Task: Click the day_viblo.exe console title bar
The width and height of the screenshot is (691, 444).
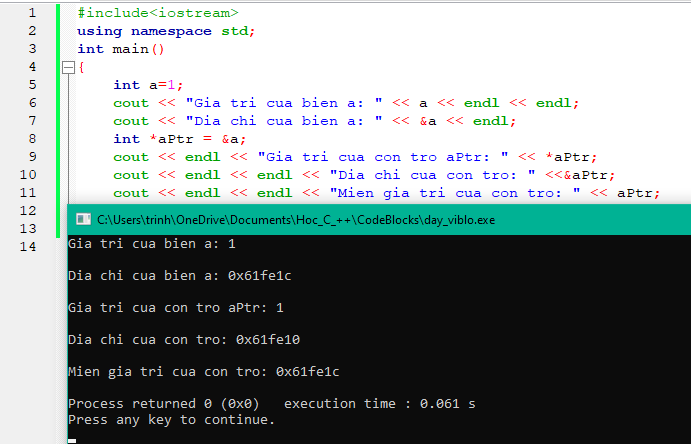Action: [x=379, y=219]
